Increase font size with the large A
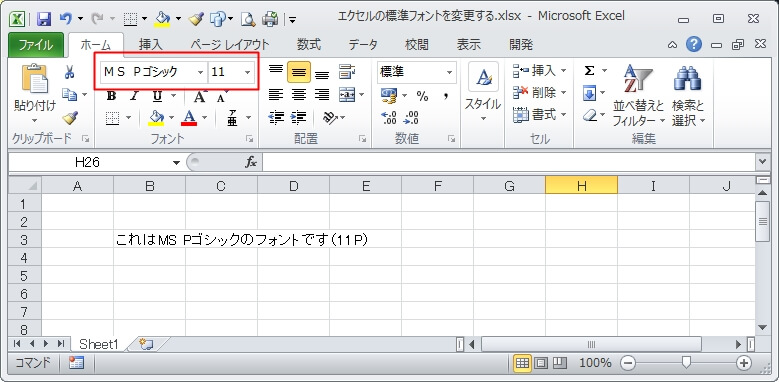This screenshot has width=779, height=382. point(200,96)
